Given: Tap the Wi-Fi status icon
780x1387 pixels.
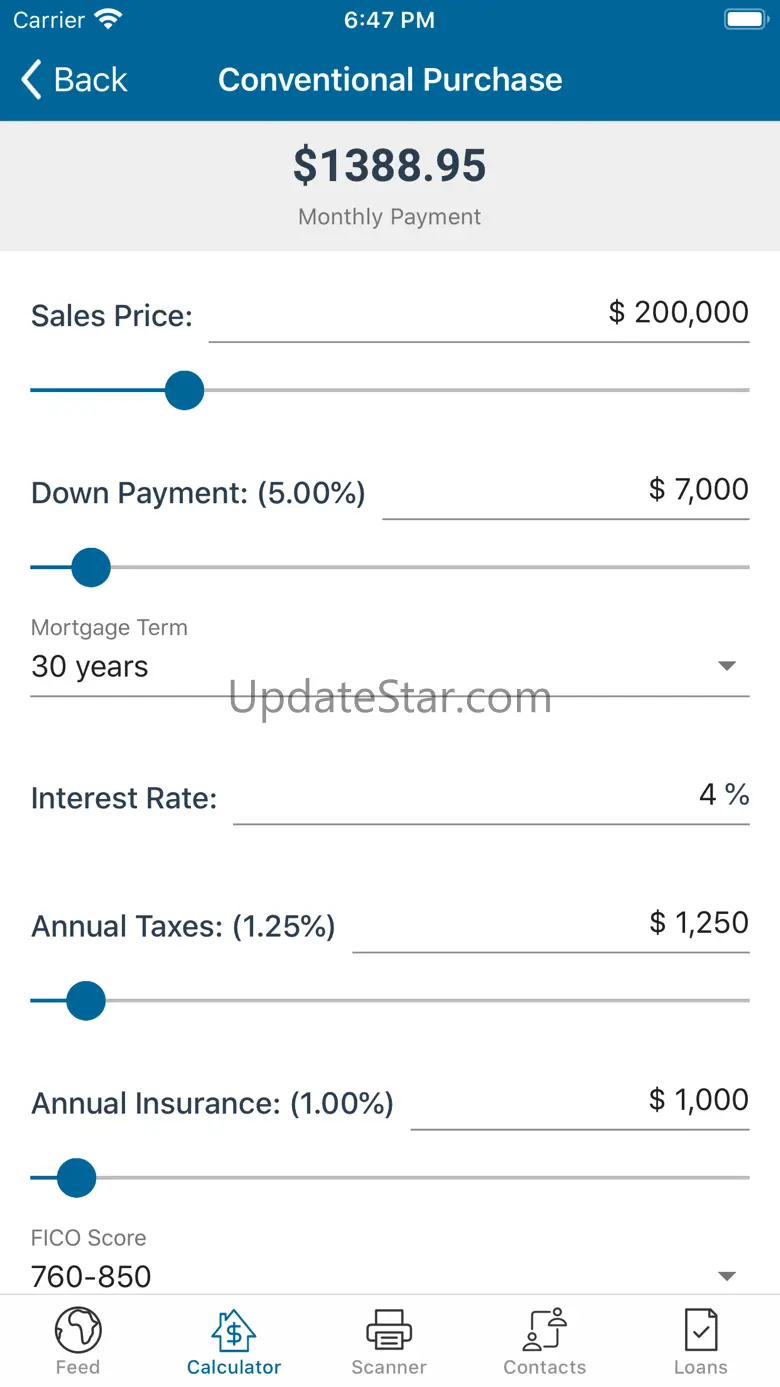Looking at the screenshot, I should pyautogui.click(x=107, y=20).
